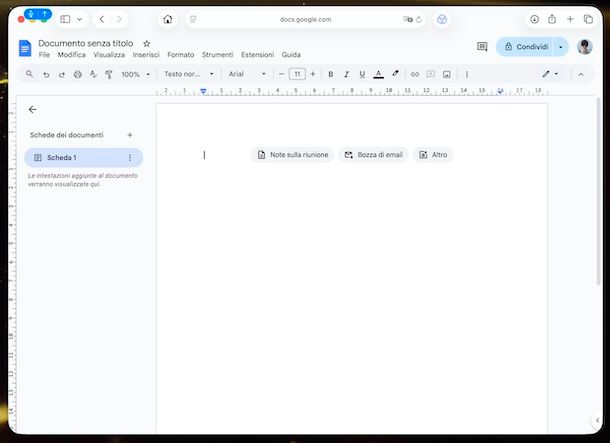
Task: Open the zoom 100% dropdown
Action: coord(135,74)
